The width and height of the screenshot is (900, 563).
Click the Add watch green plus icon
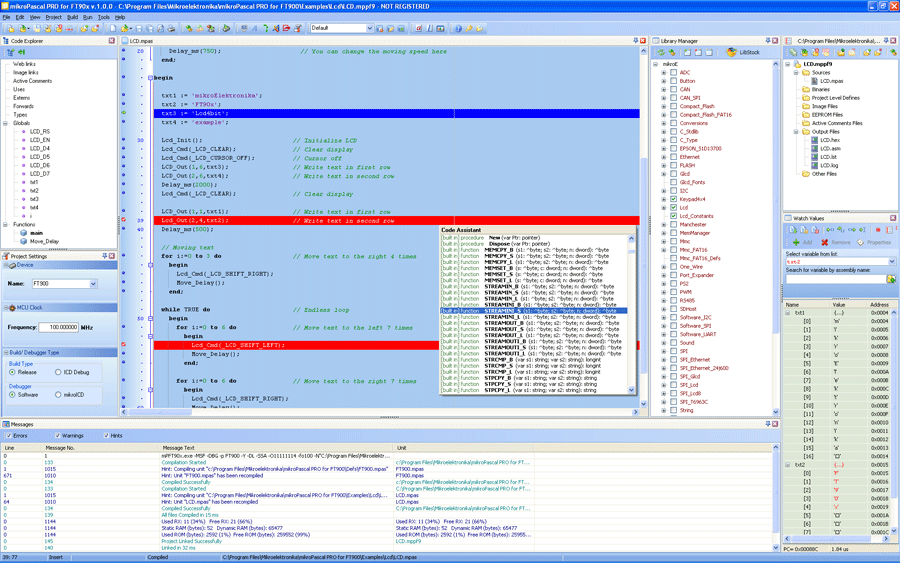coord(796,242)
